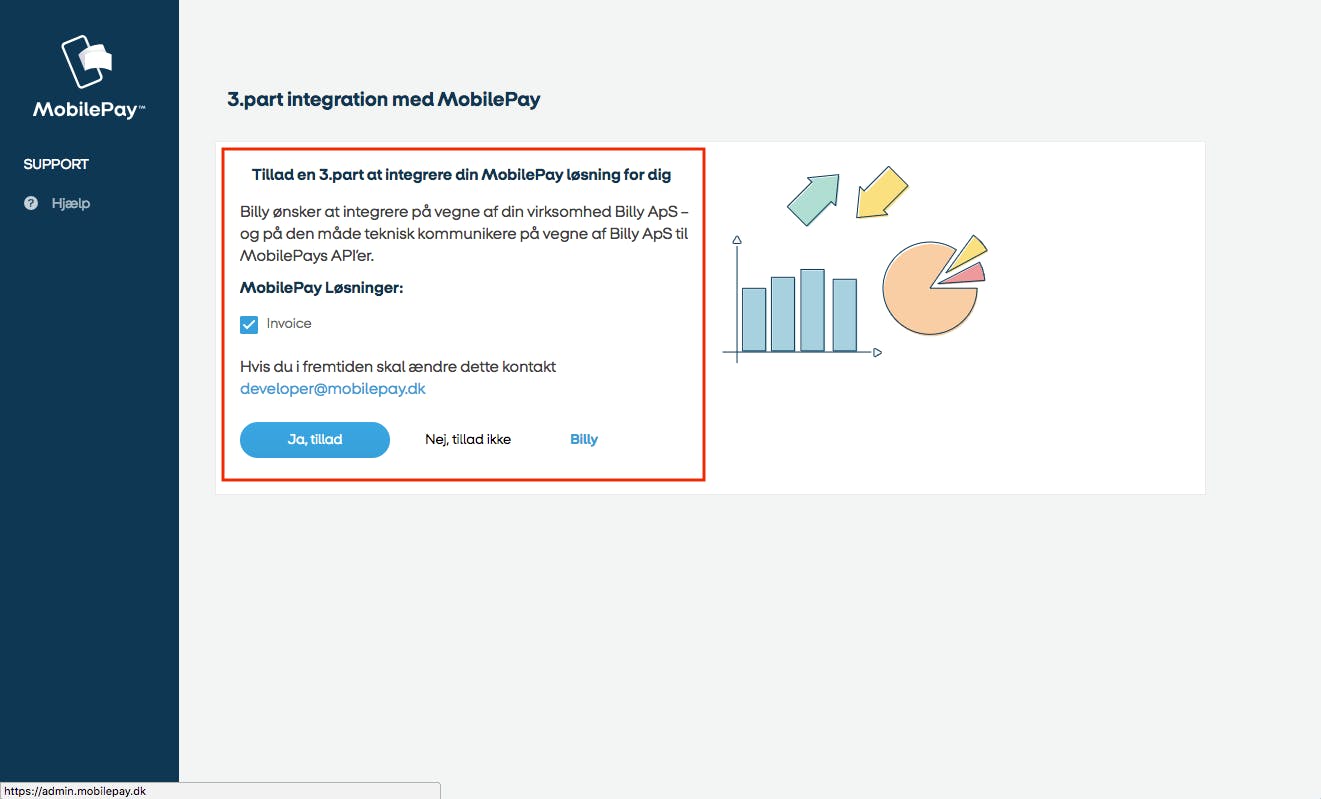The height and width of the screenshot is (799, 1321).
Task: Click the developer@mobilepay.dk email link
Action: click(x=333, y=389)
